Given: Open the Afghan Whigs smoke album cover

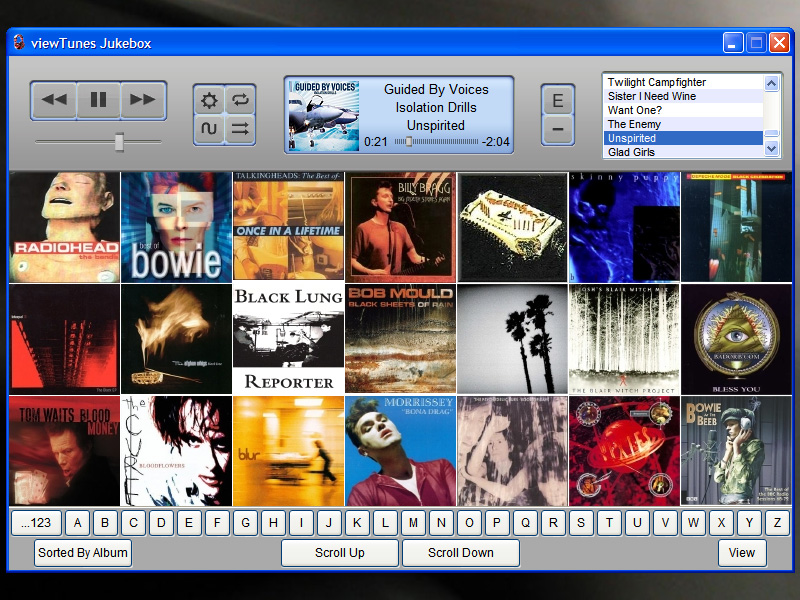Looking at the screenshot, I should click(x=177, y=339).
